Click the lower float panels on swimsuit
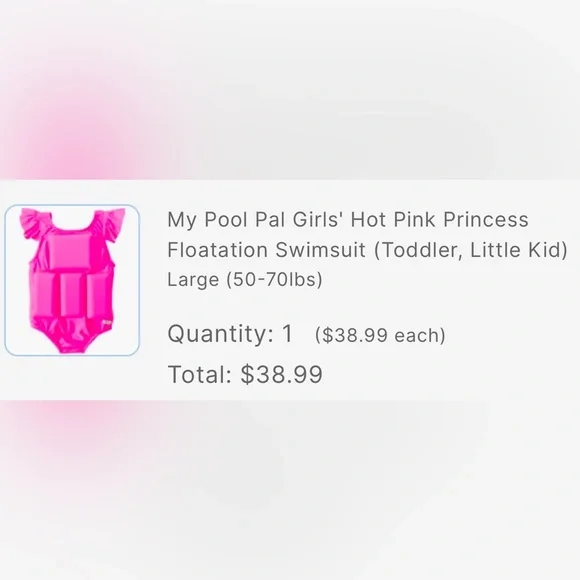580x580 pixels. pyautogui.click(x=72, y=295)
